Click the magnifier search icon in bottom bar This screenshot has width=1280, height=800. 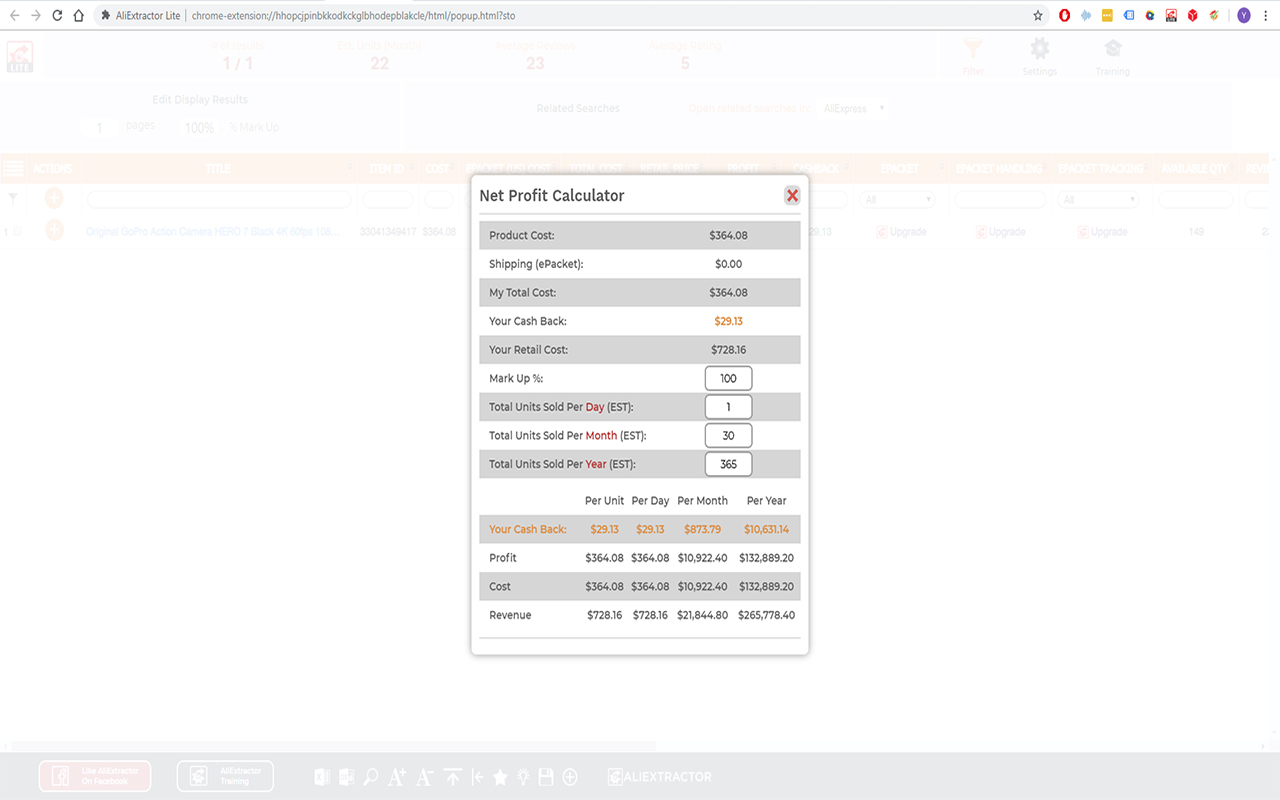(371, 777)
